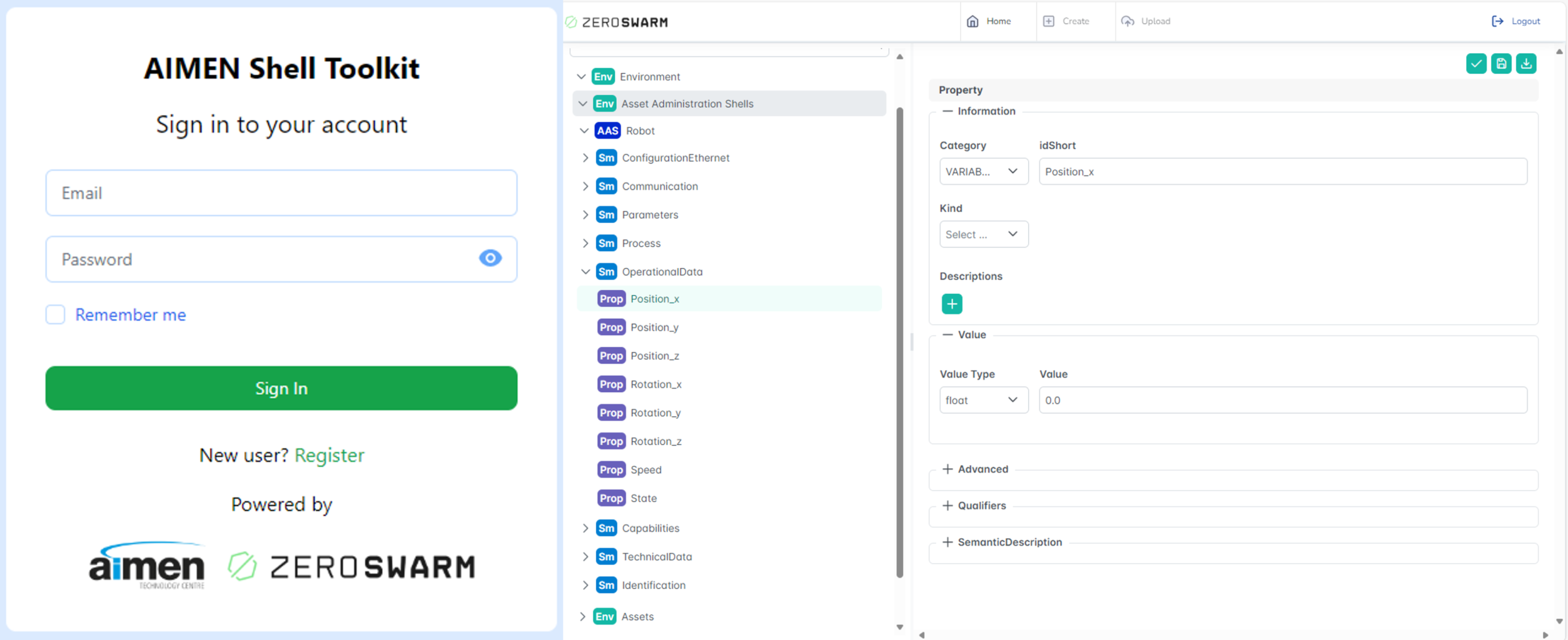Click the Env badge next to Assets

pos(604,616)
